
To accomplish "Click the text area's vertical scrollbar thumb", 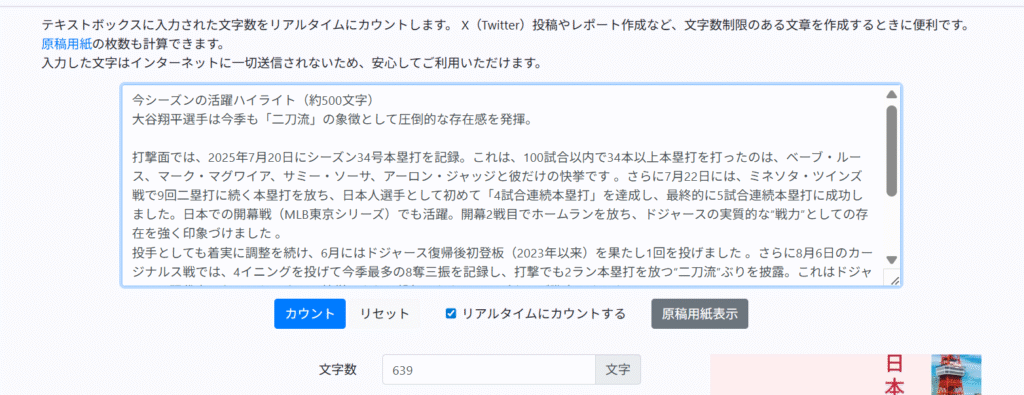I will click(x=891, y=151).
